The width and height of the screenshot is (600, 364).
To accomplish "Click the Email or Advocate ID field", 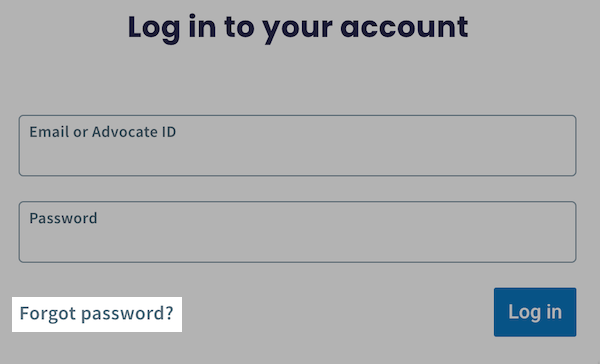I will click(x=297, y=145).
